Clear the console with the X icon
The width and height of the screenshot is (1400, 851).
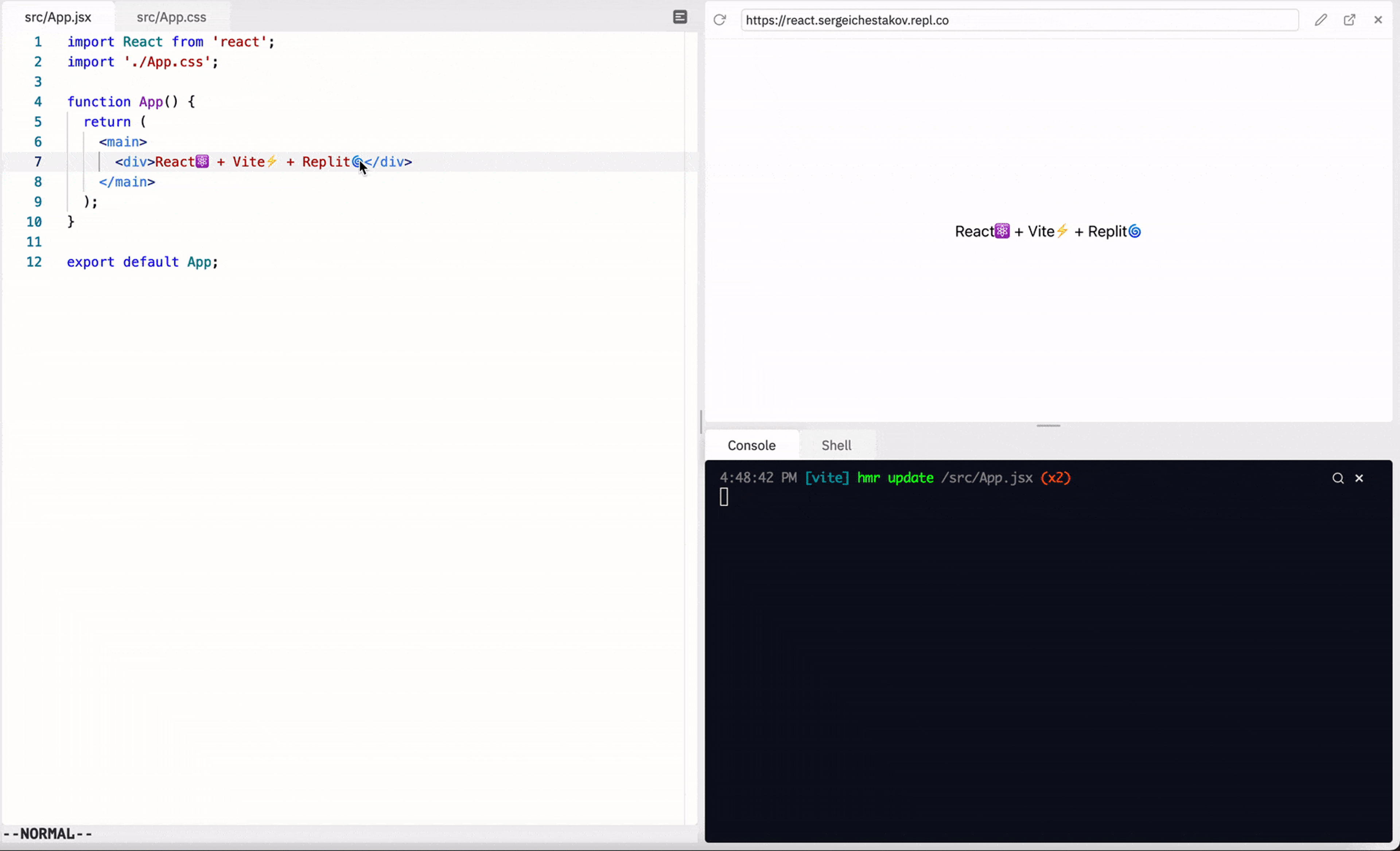click(1359, 478)
